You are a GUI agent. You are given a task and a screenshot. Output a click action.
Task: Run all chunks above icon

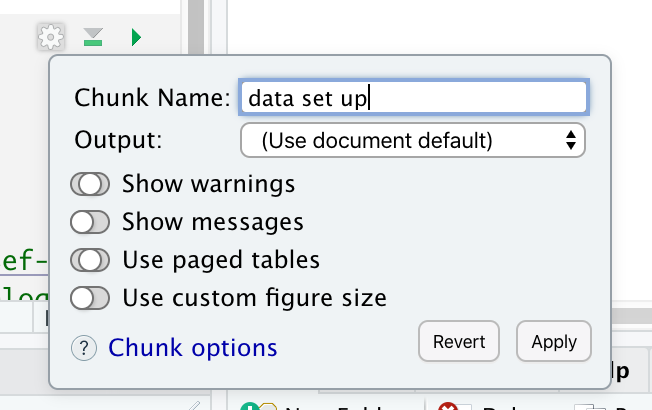[93, 38]
